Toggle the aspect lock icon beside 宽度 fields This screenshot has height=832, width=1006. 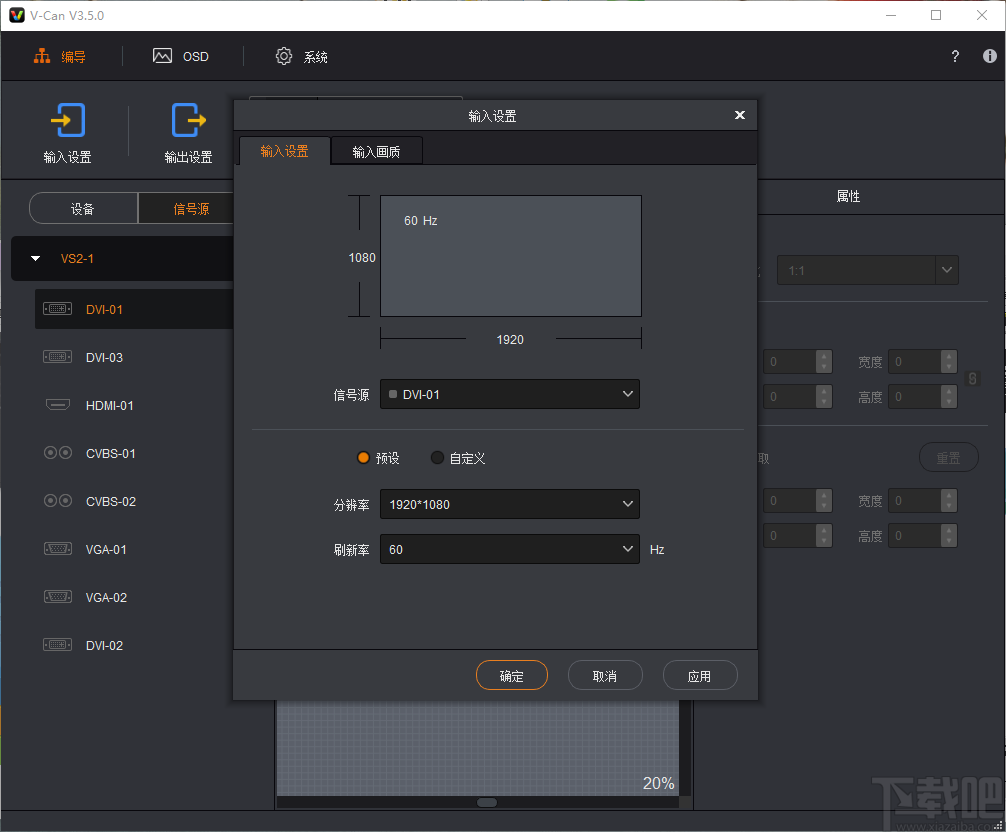[x=973, y=379]
